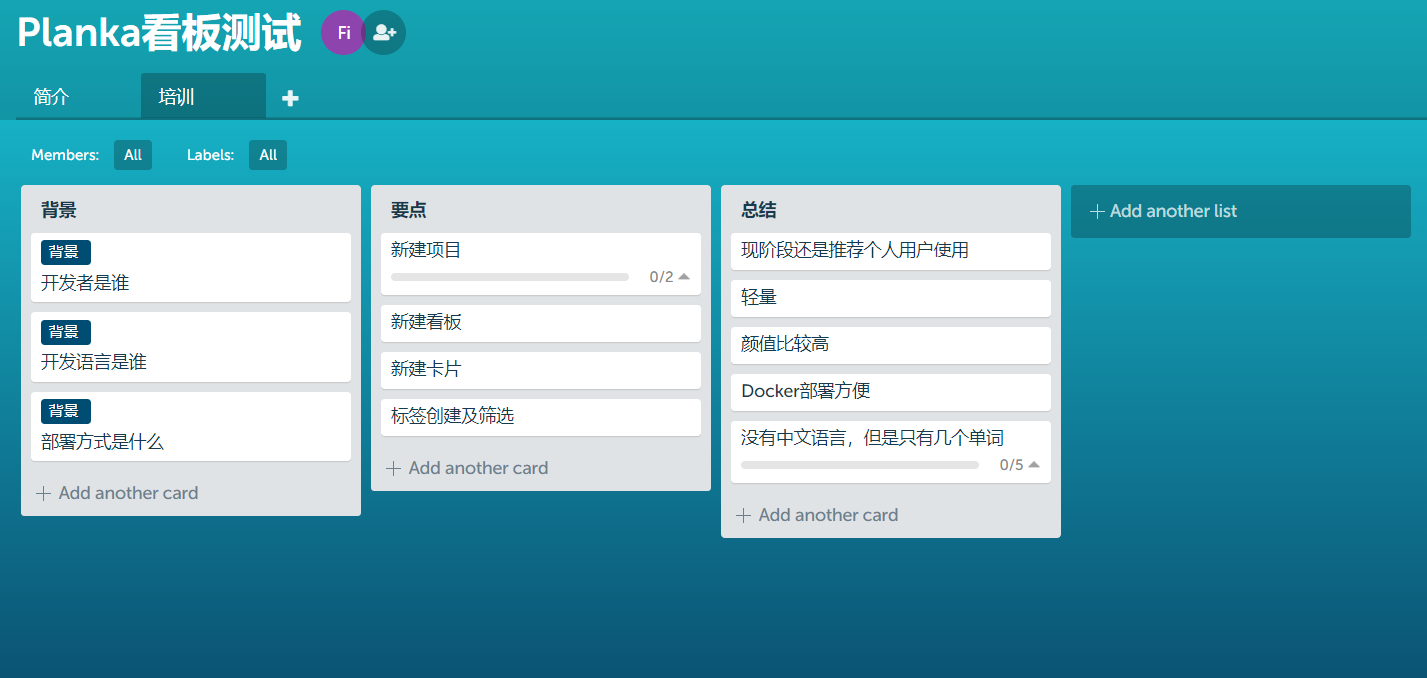Screen dimensions: 1427x678
Task: Click the plus icon under the 背景 list
Action: [44, 492]
